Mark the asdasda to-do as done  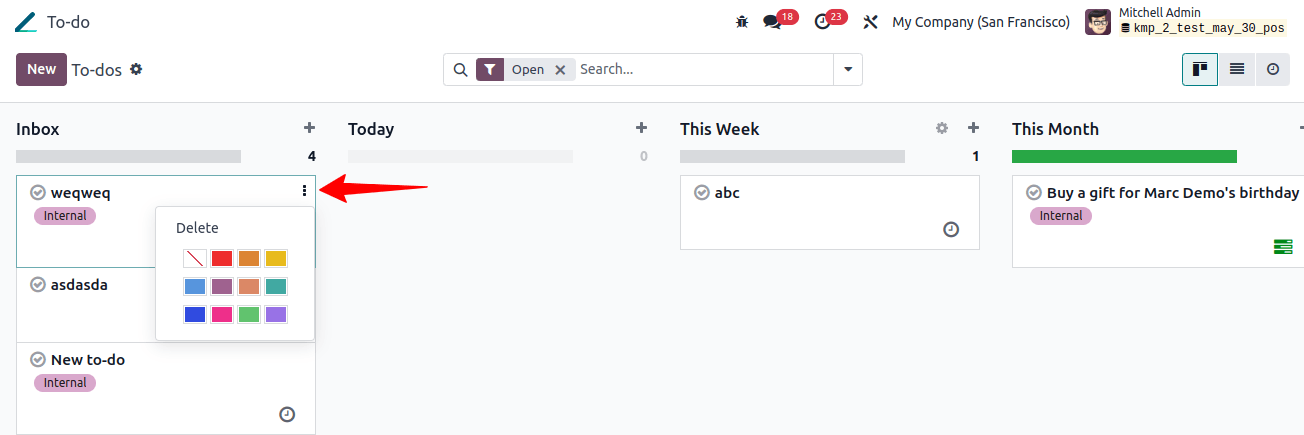point(38,285)
